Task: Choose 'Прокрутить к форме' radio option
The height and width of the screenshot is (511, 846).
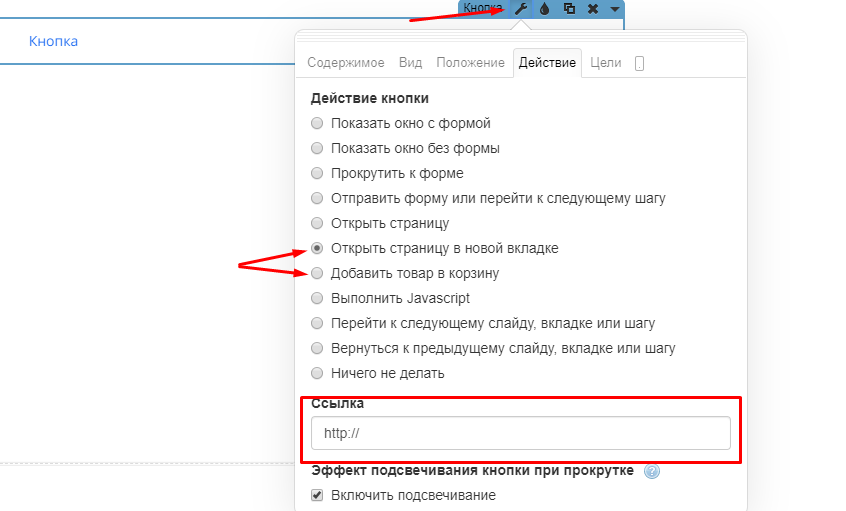Action: click(317, 173)
